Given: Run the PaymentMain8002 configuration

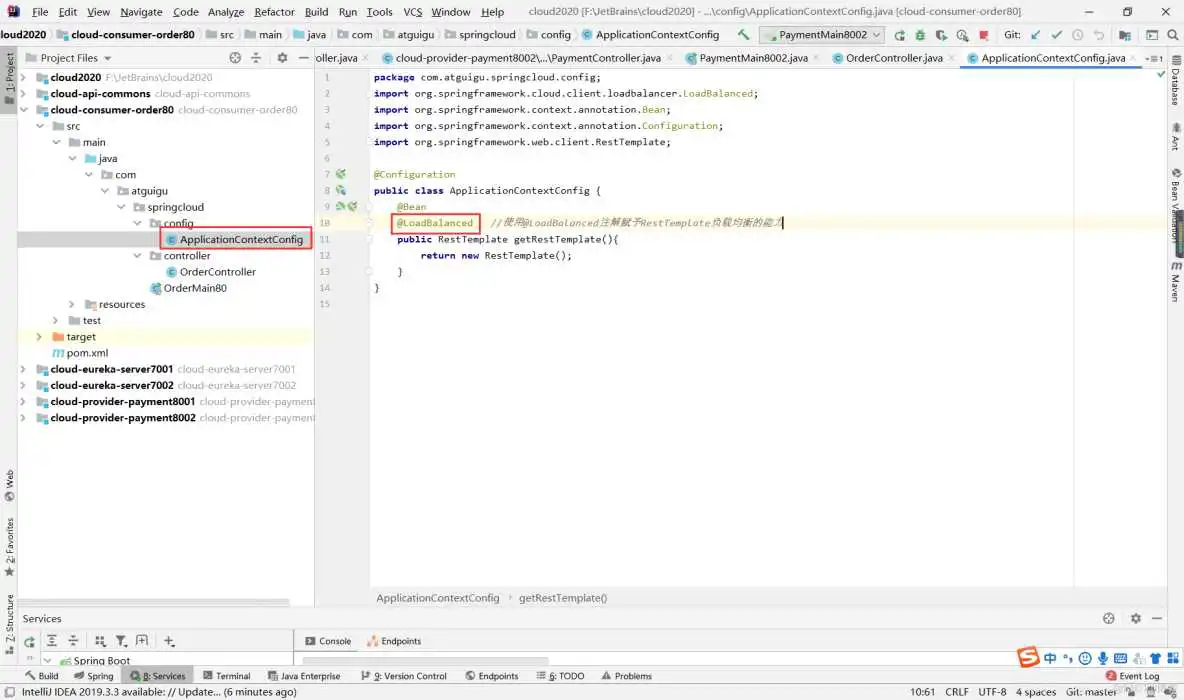Looking at the screenshot, I should (x=900, y=33).
